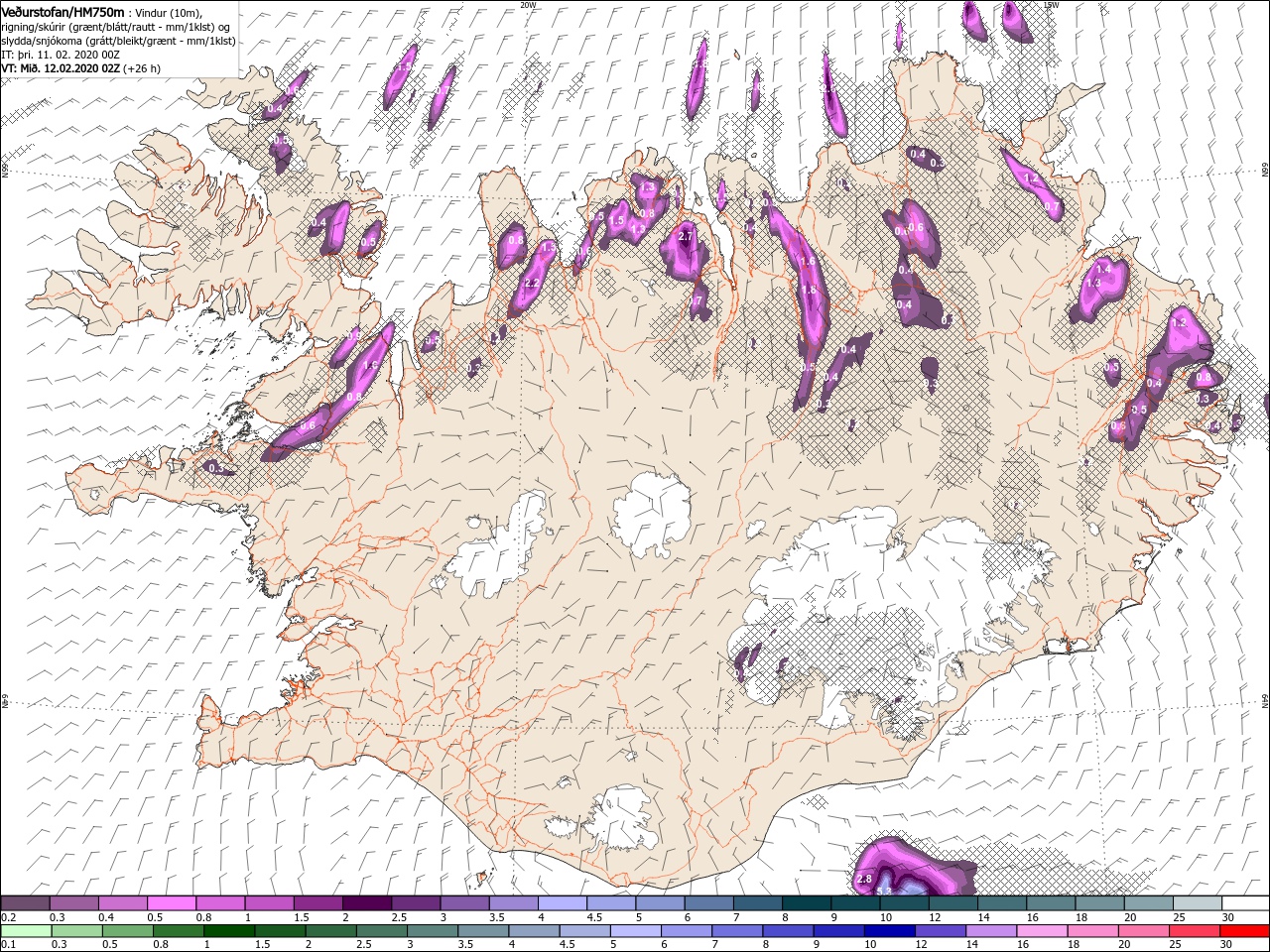Pick the bright red lower swatch after 30

(1244, 931)
